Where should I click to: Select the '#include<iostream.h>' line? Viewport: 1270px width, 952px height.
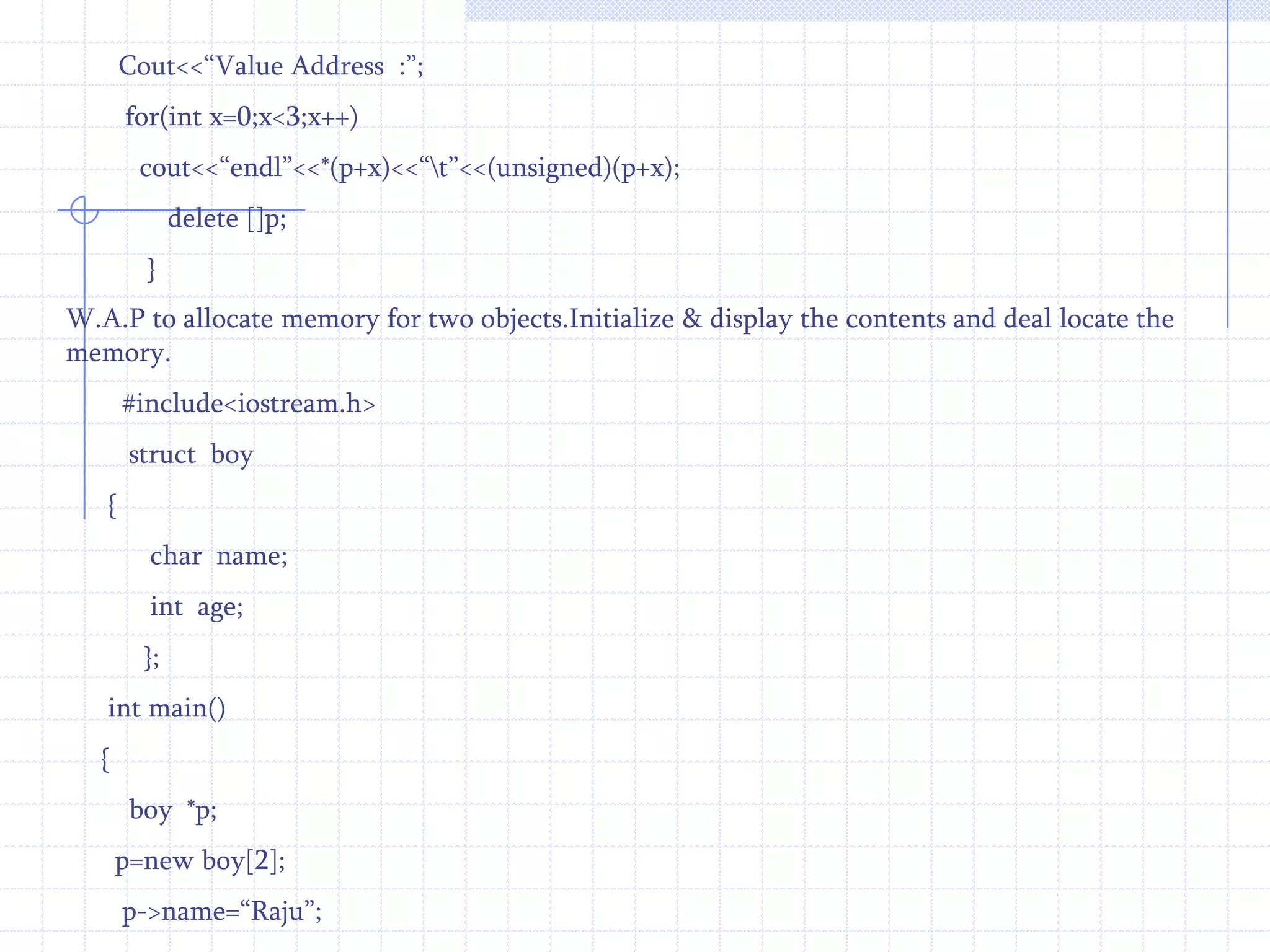point(249,404)
